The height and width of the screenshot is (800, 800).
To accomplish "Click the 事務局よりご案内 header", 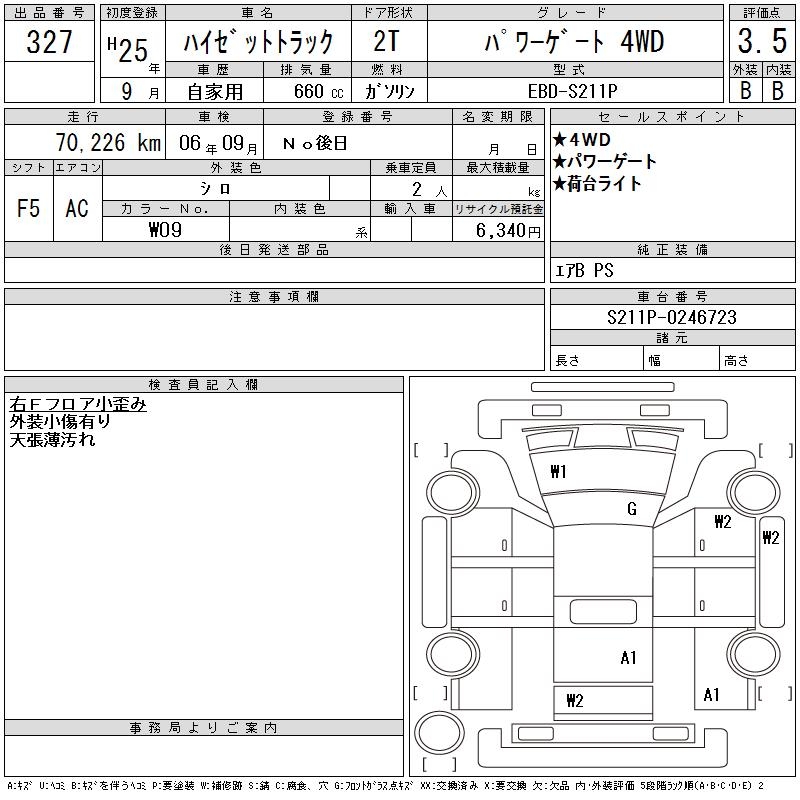I will (x=203, y=728).
